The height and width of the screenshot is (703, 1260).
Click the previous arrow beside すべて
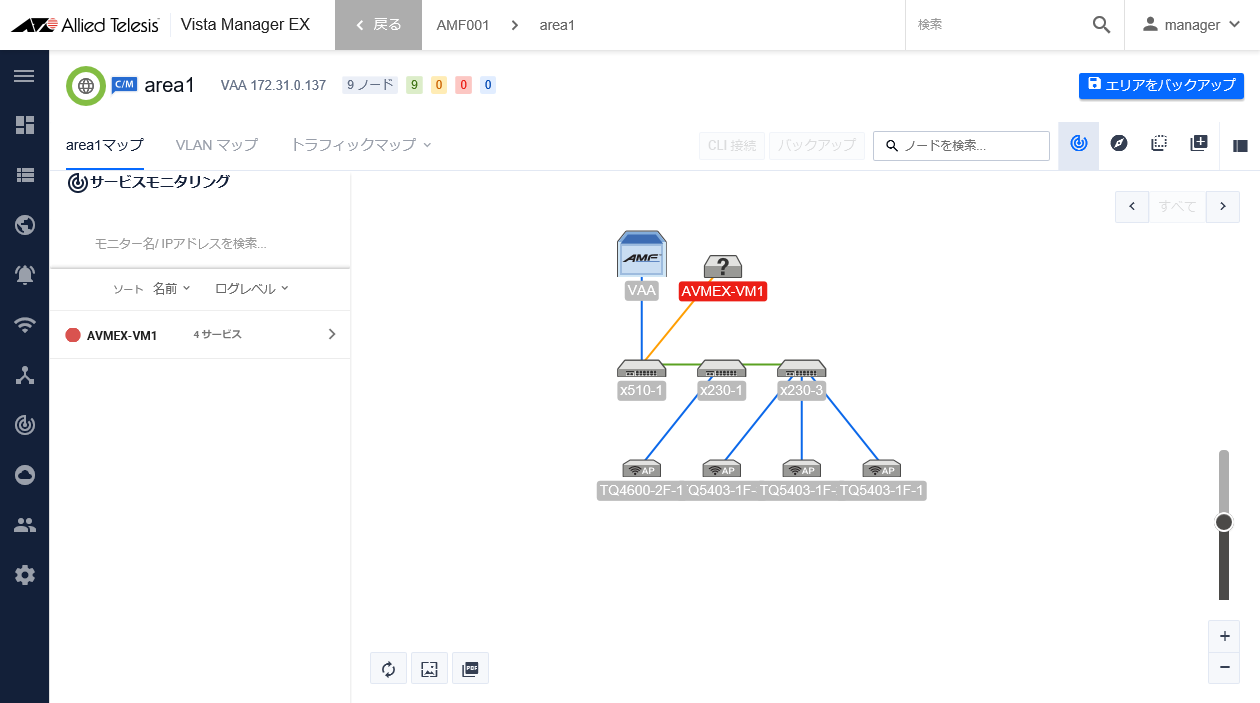click(1131, 206)
